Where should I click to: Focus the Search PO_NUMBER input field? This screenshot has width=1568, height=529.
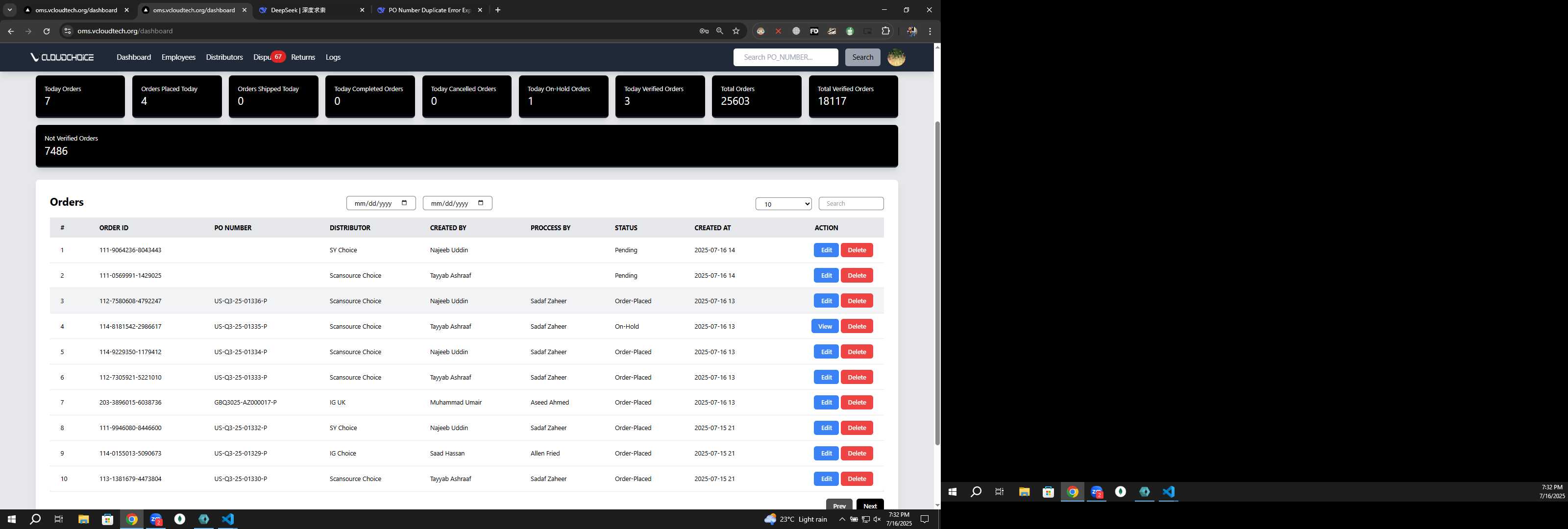pos(785,57)
